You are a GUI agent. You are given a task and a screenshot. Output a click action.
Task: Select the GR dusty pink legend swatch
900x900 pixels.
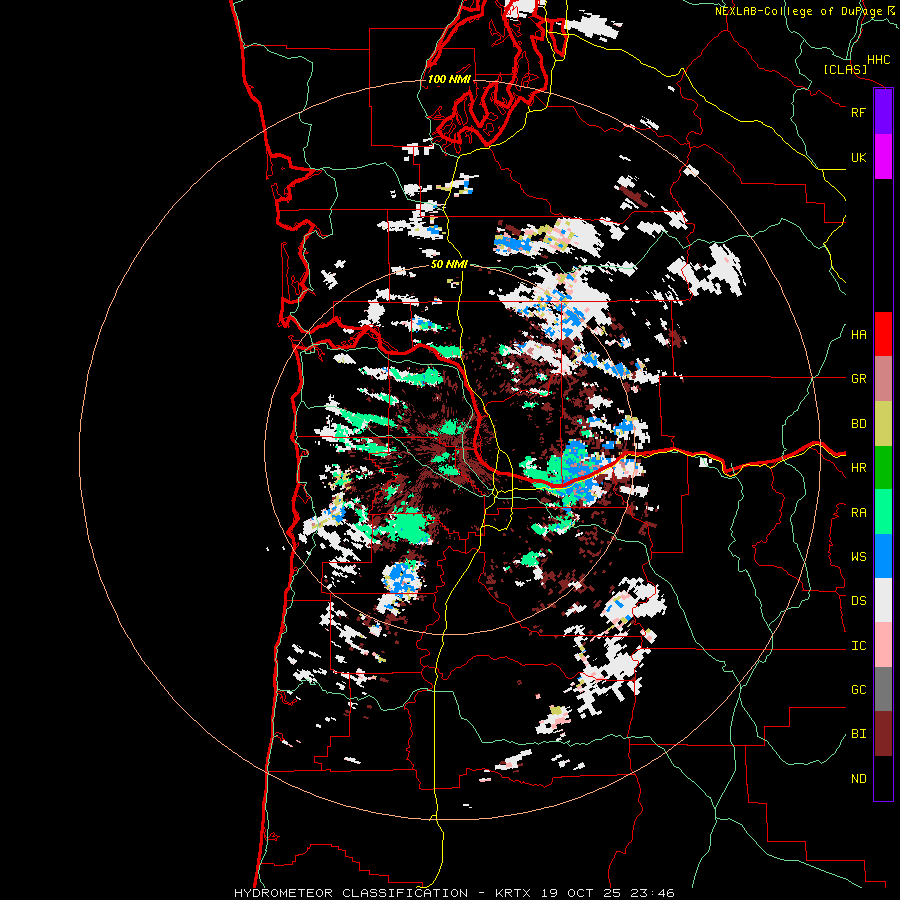pos(883,378)
